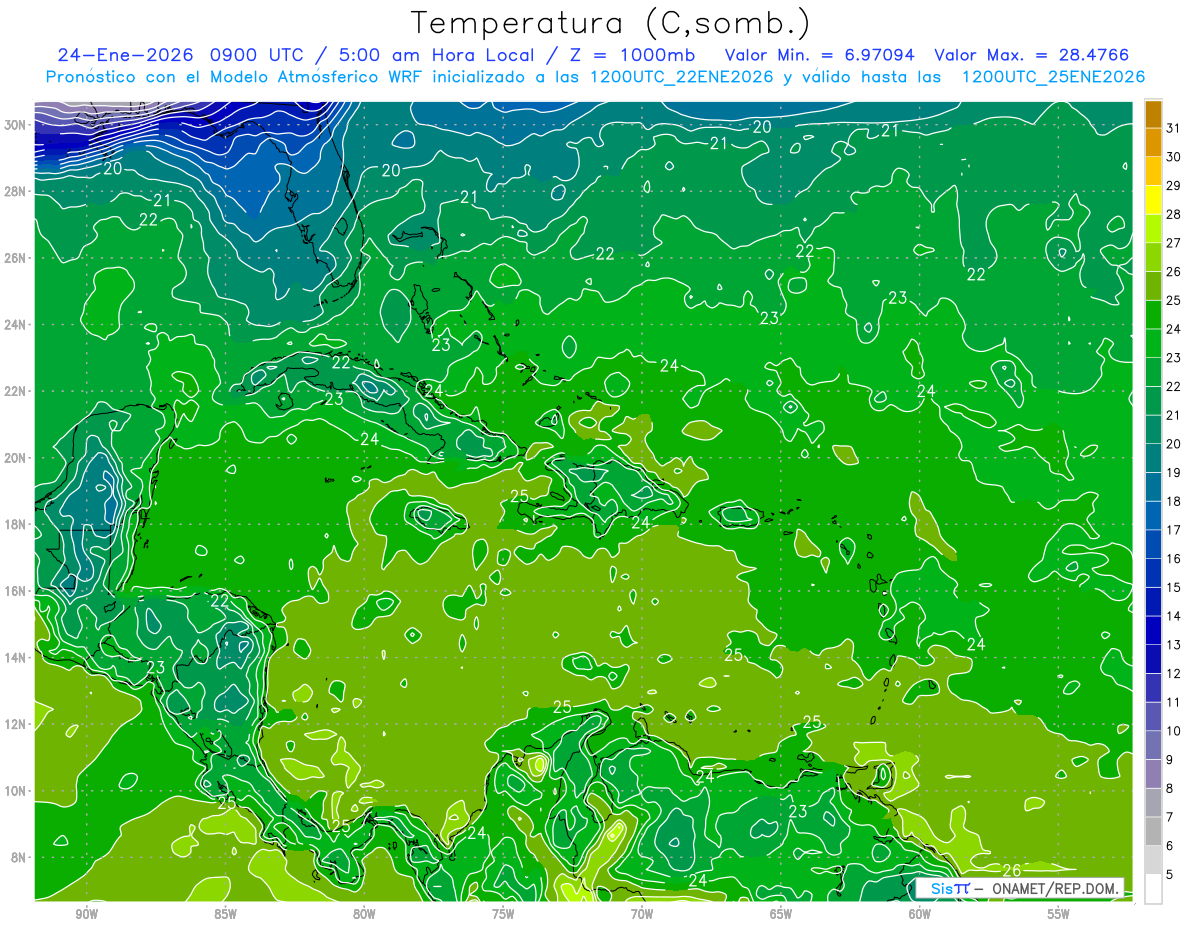Viewport: 1200px width, 927px height.
Task: Click value 16 on the colour scale
Action: 1174,559
